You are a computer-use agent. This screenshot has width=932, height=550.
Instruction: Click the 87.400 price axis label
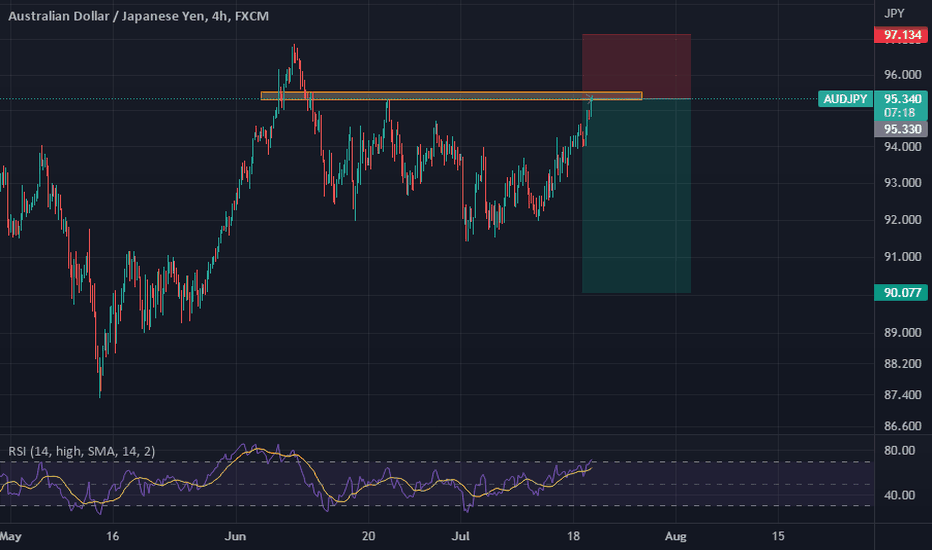pos(902,395)
